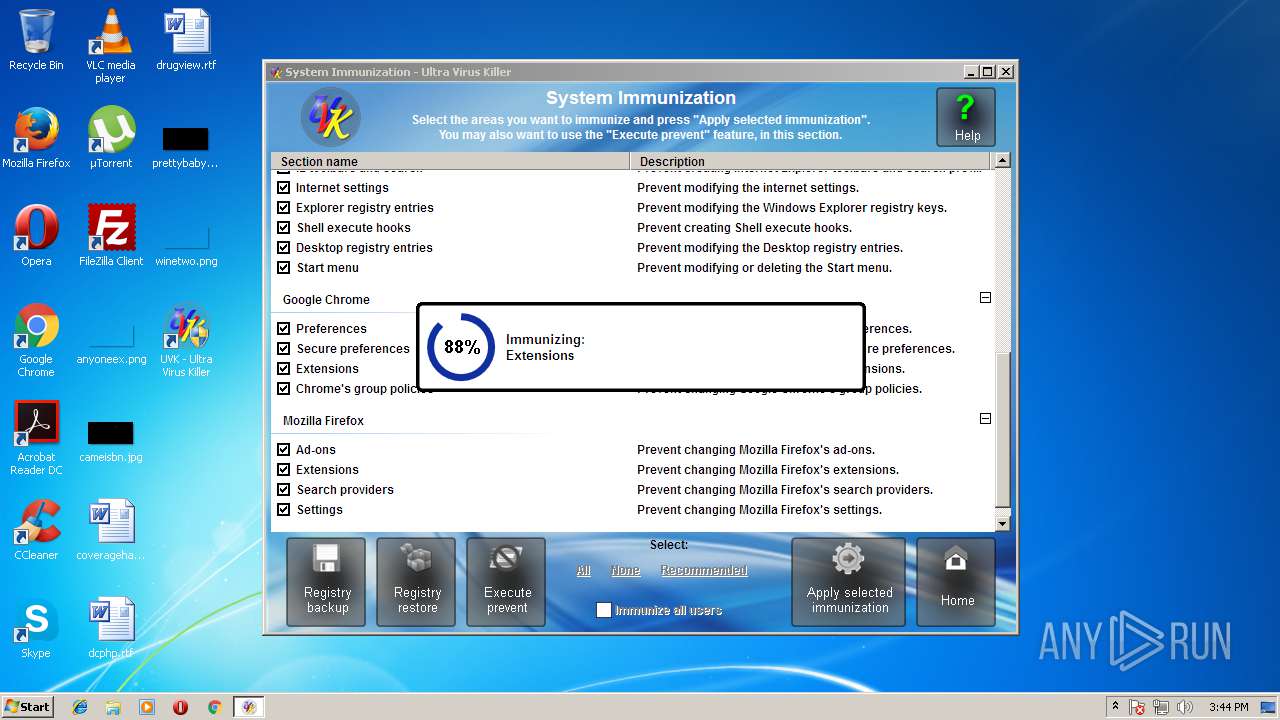Open Windows Explorer from taskbar
The width and height of the screenshot is (1280, 720).
pos(113,707)
